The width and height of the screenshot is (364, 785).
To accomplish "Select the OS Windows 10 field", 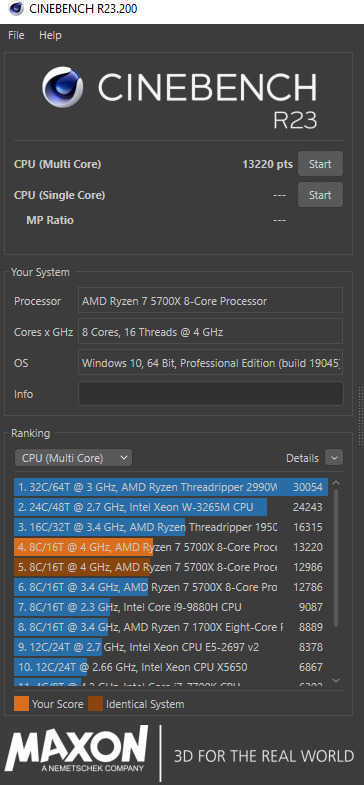I will point(210,362).
